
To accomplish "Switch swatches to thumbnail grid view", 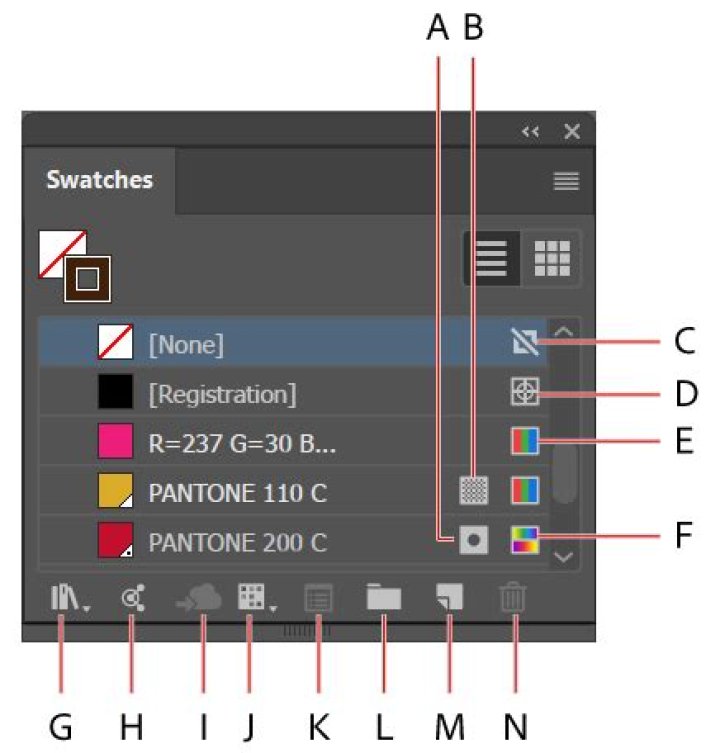I will click(x=552, y=259).
